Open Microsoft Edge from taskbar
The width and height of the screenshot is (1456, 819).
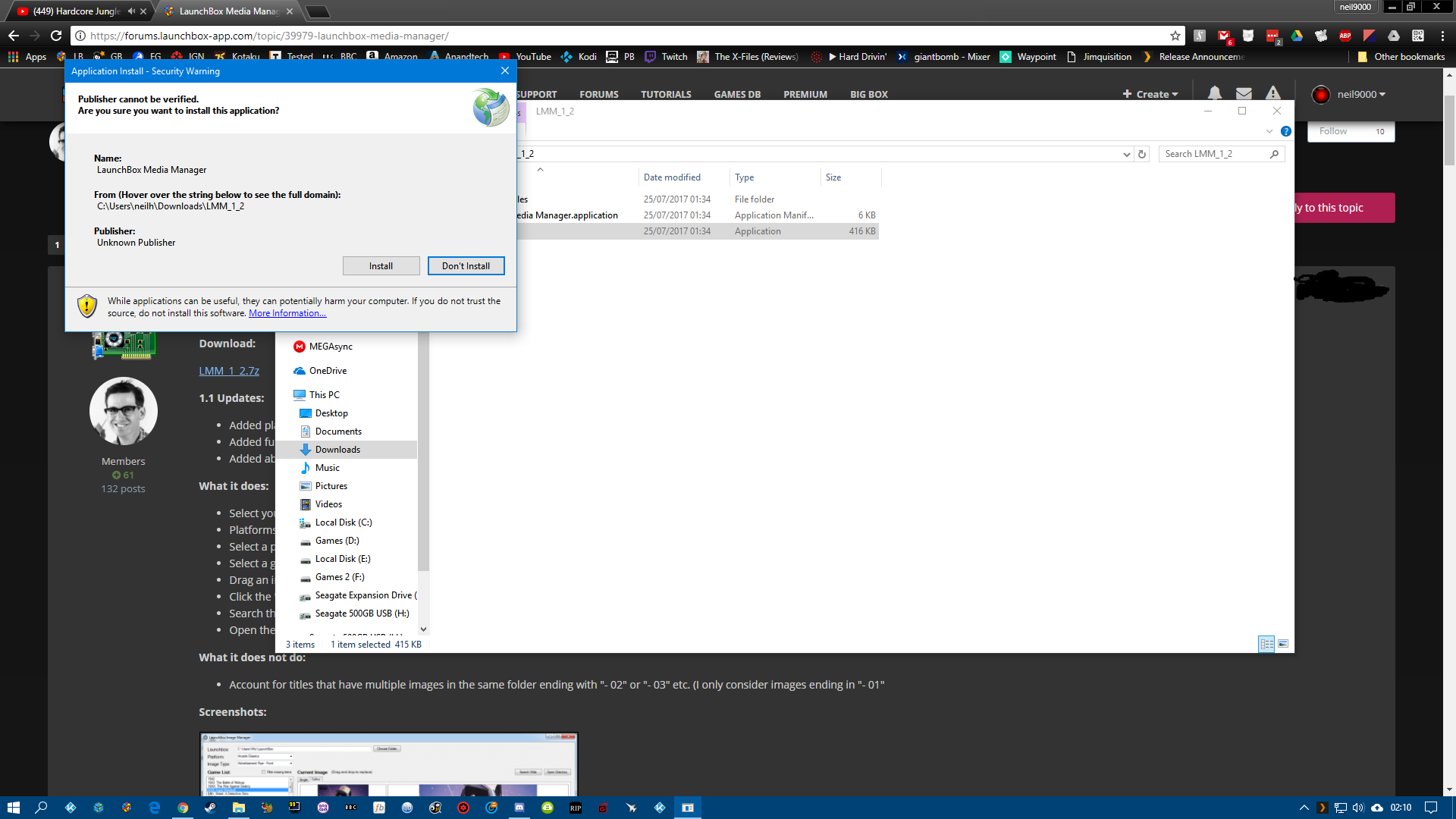point(155,808)
